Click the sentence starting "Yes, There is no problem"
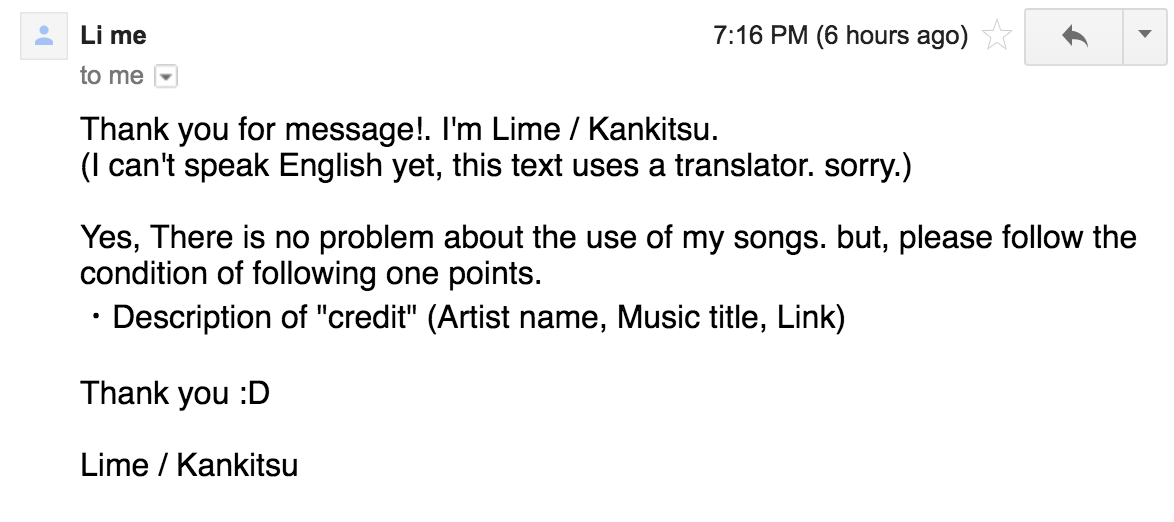This screenshot has width=1174, height=522. 607,238
